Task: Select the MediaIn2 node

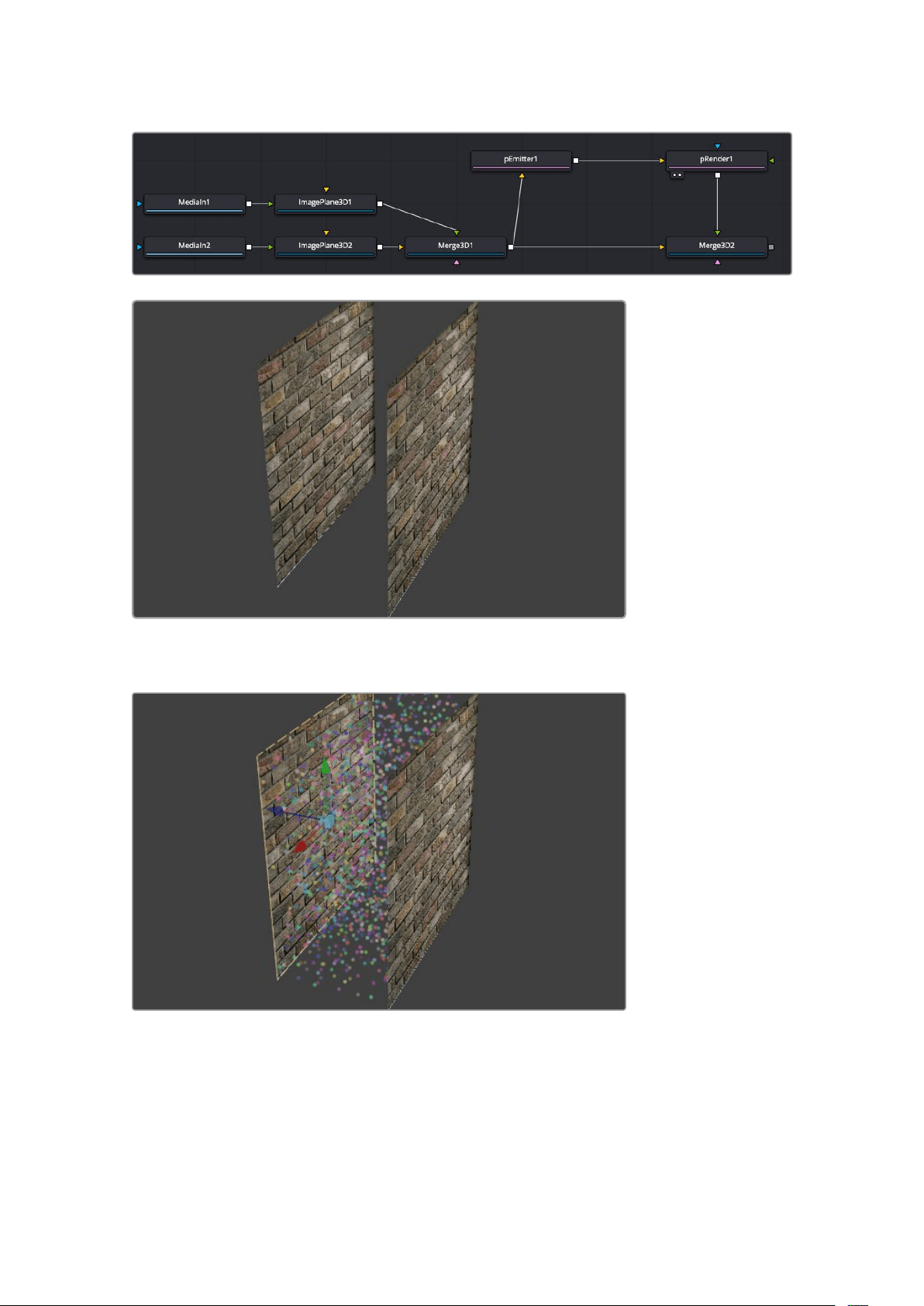Action: (195, 246)
